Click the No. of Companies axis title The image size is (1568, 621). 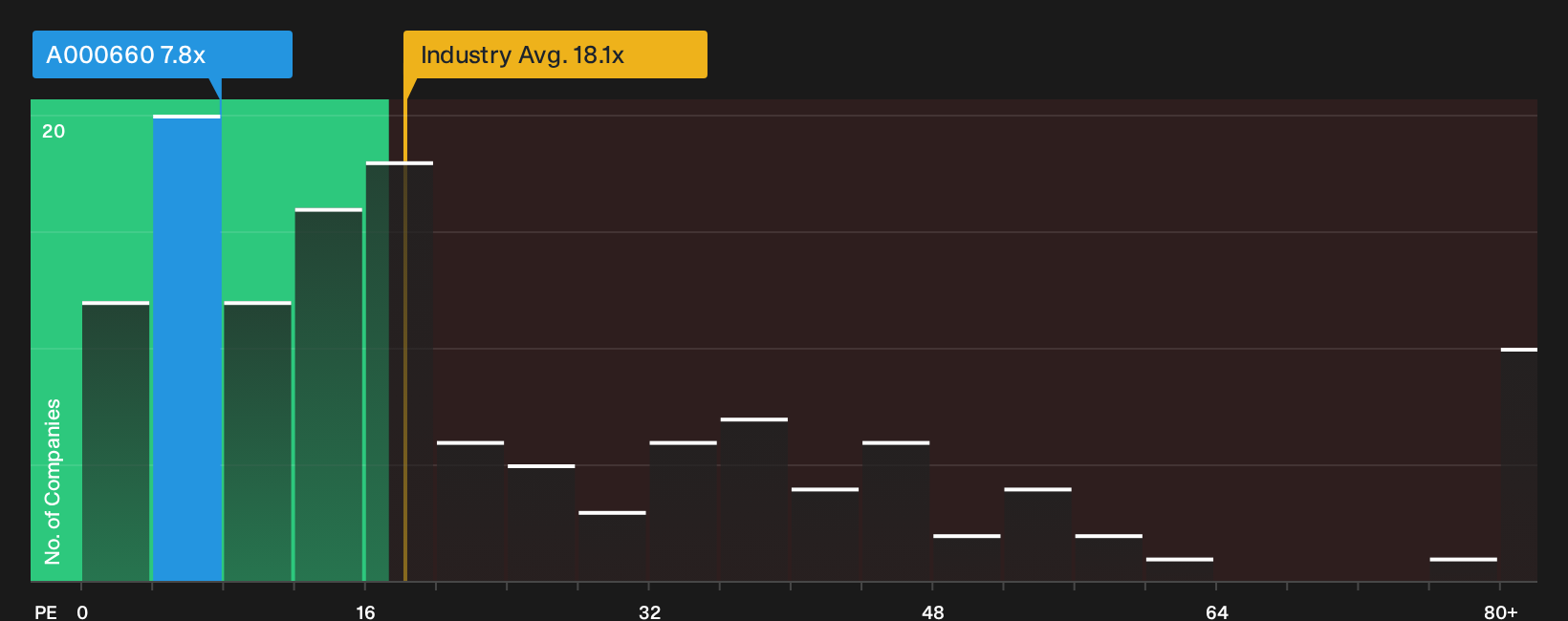coord(53,481)
